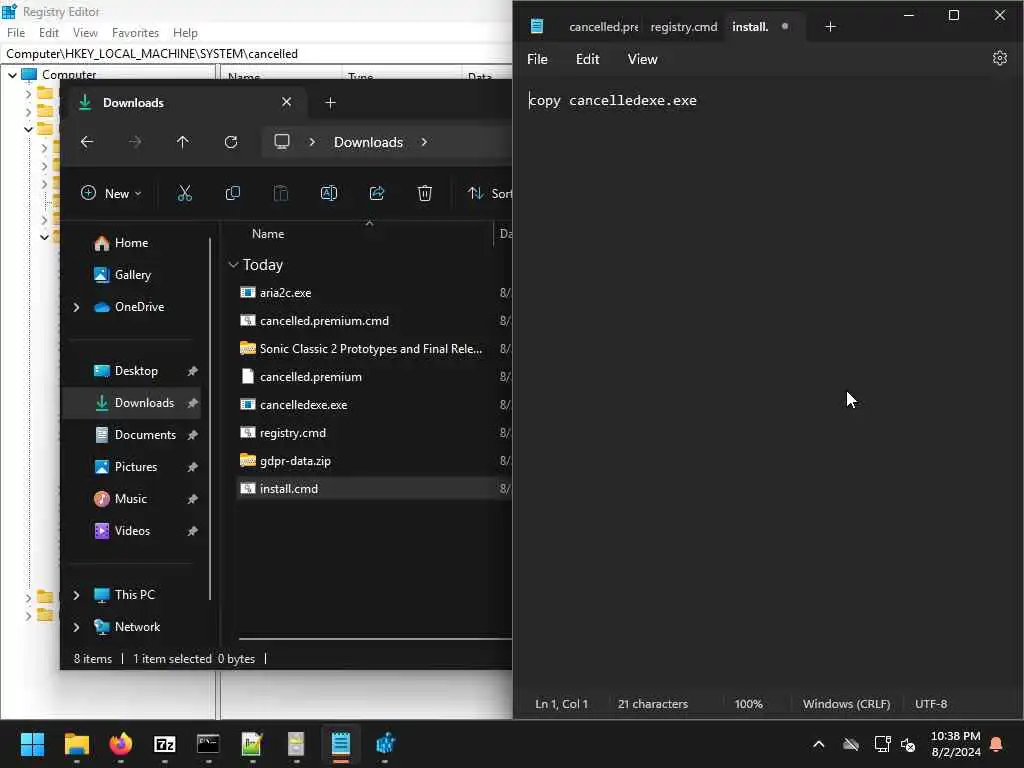Open Notepad File menu
This screenshot has width=1024, height=768.
pos(537,59)
